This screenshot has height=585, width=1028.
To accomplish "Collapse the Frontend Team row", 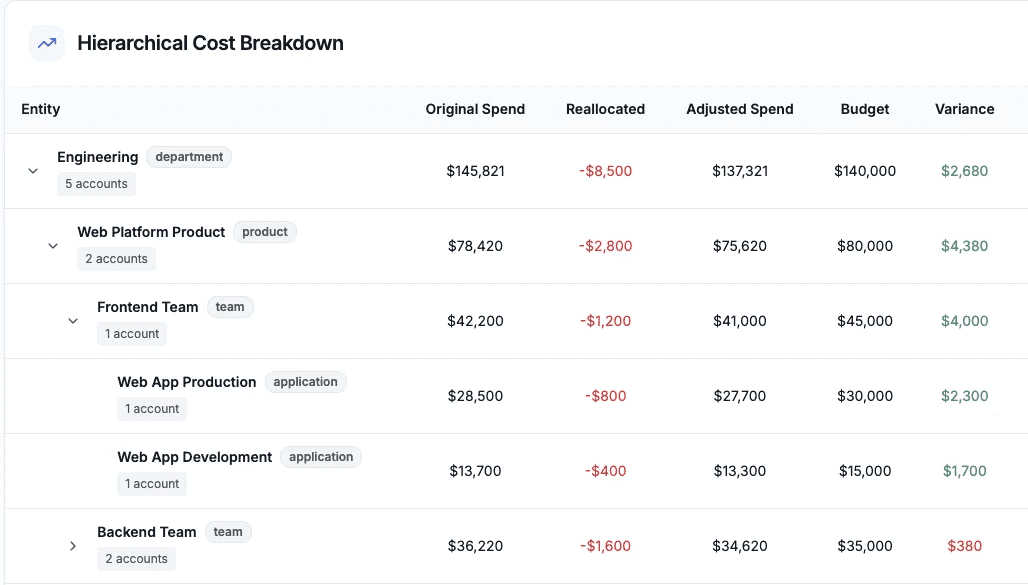I will pos(73,321).
